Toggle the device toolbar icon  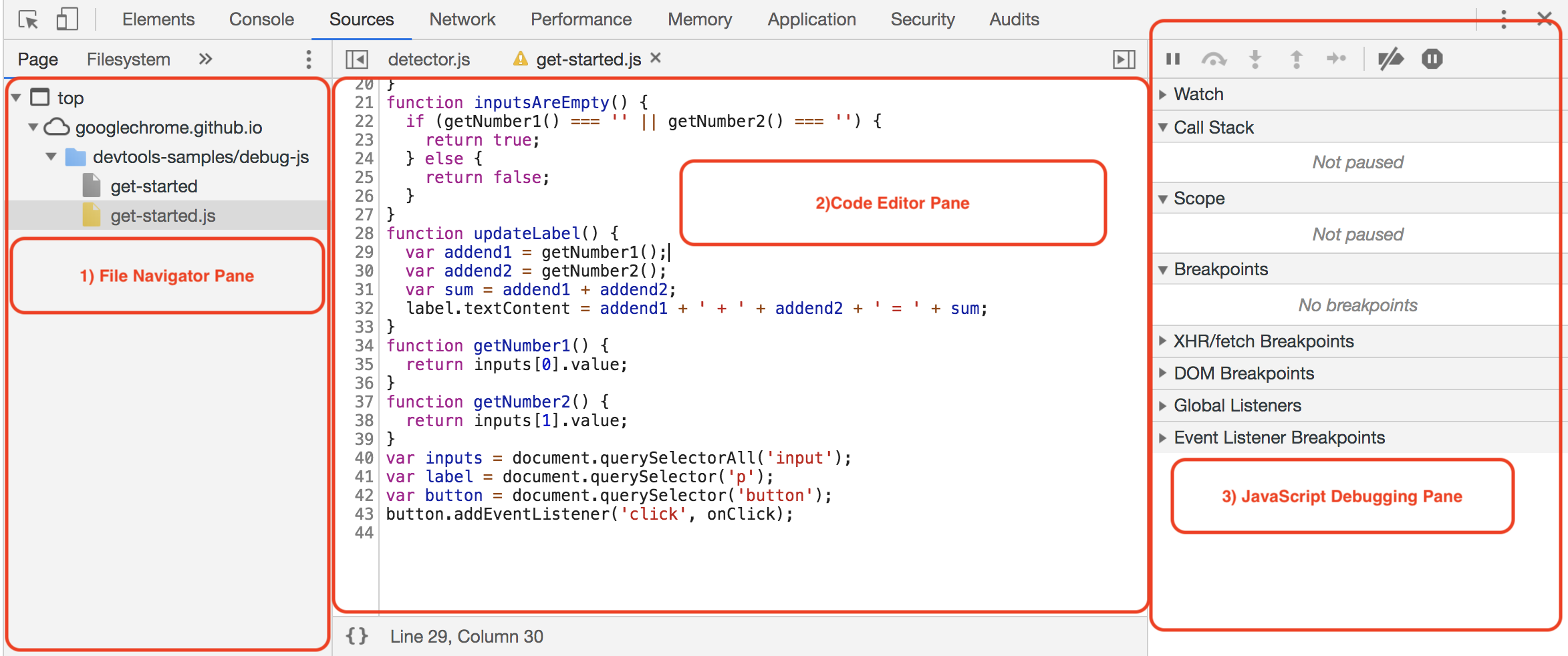pyautogui.click(x=67, y=19)
